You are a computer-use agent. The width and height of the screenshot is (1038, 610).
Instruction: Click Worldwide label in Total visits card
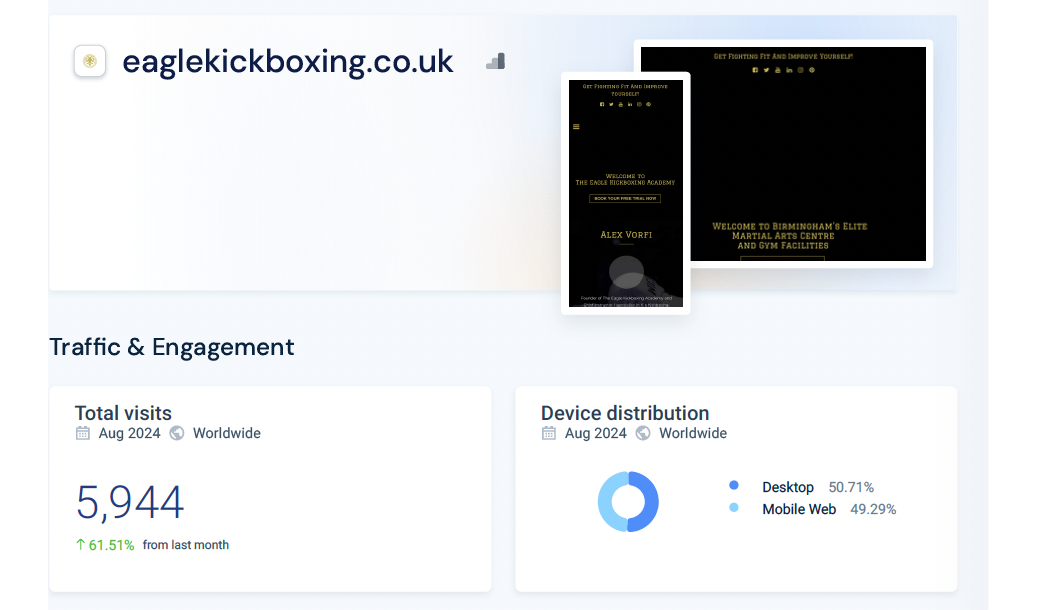click(226, 433)
